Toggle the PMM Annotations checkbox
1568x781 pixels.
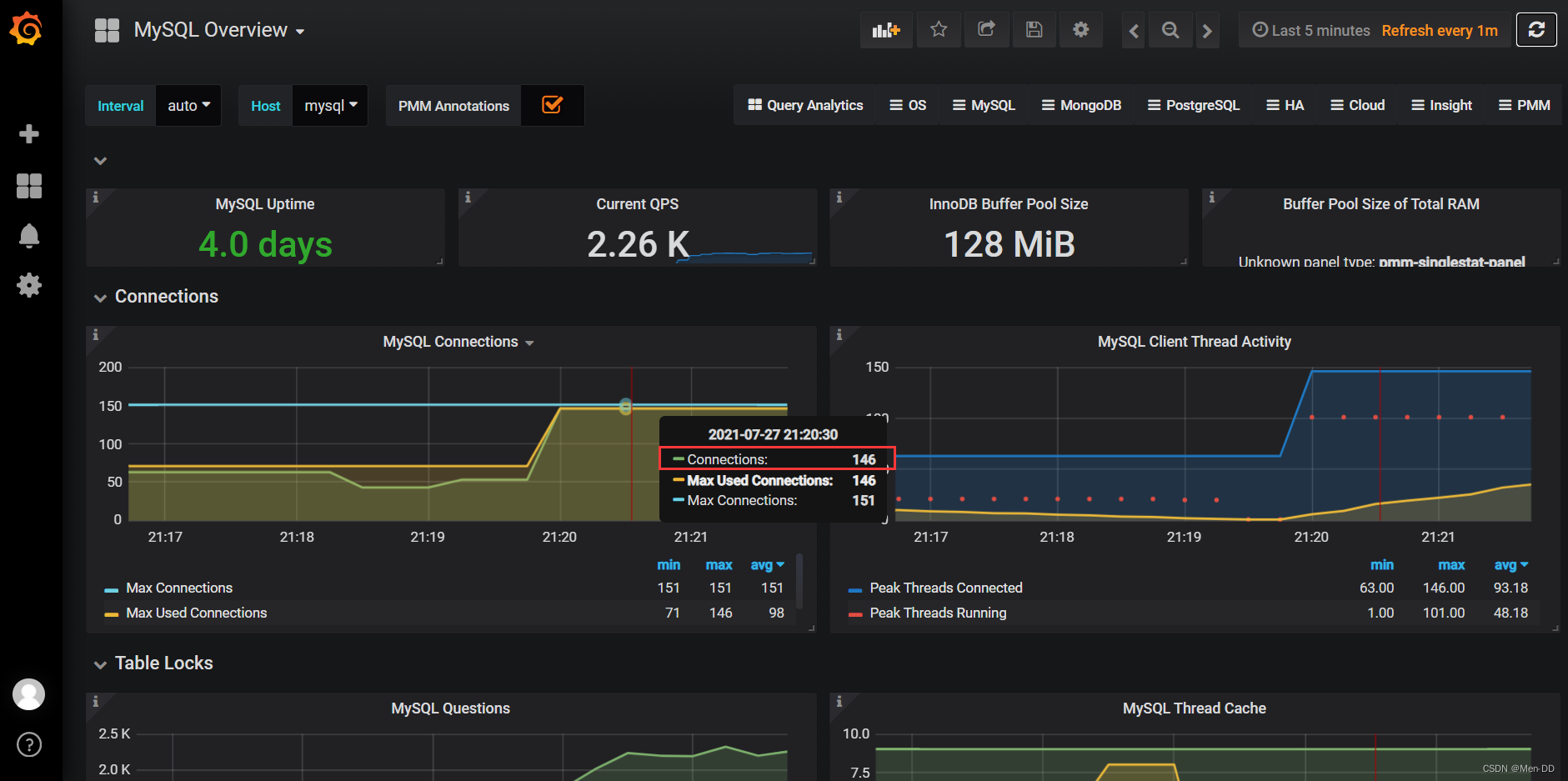coord(552,105)
